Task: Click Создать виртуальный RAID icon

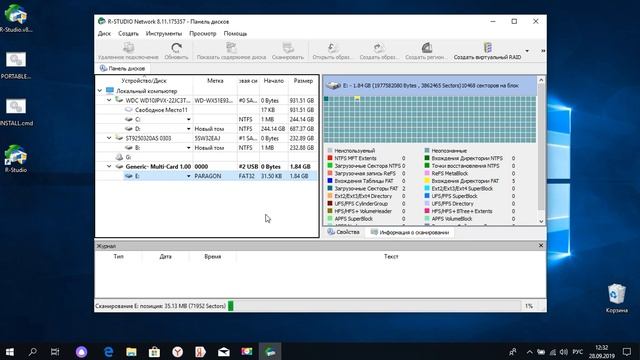Action: [x=487, y=47]
